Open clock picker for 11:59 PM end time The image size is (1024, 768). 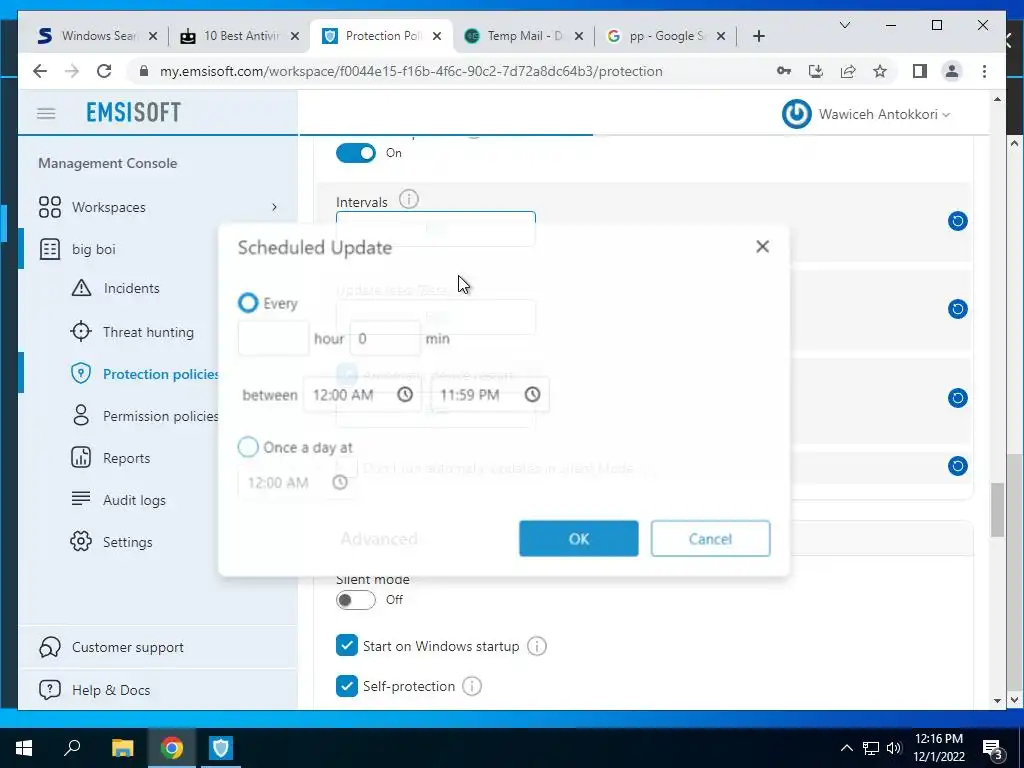[x=532, y=394]
